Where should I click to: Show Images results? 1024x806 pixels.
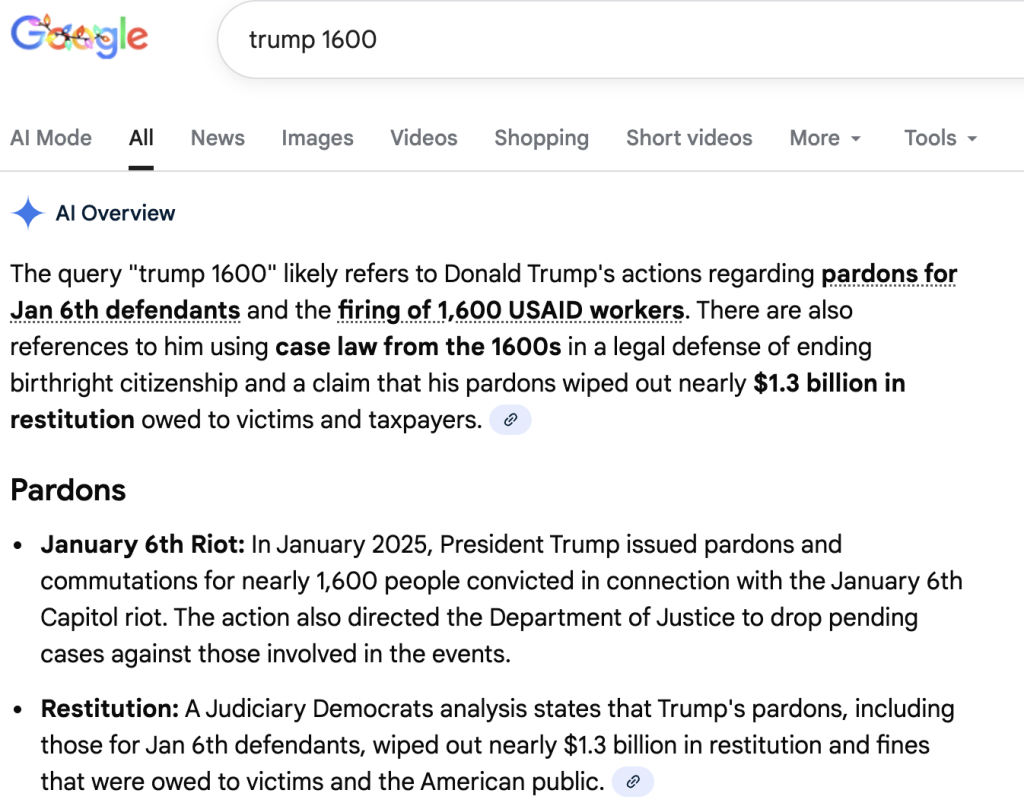tap(317, 138)
